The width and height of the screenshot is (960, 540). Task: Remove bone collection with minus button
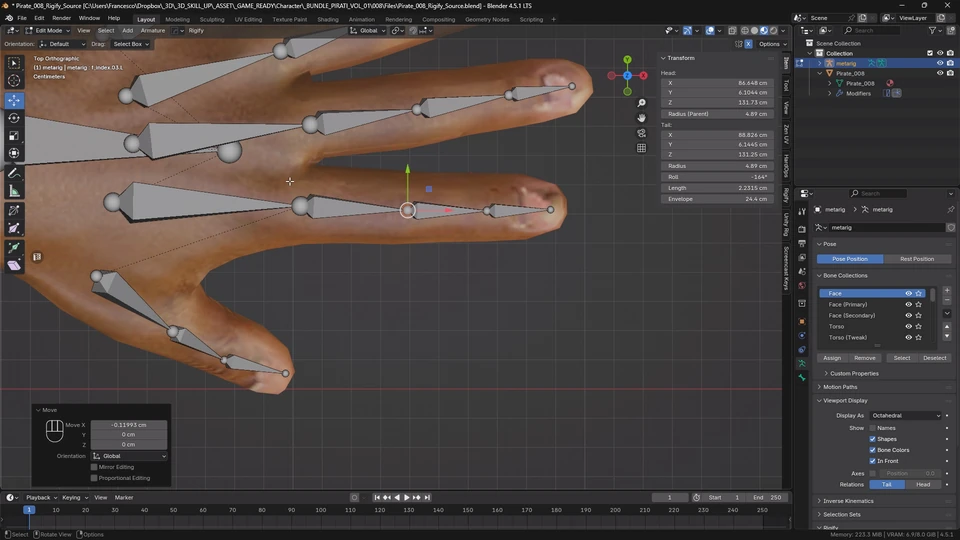(x=947, y=301)
